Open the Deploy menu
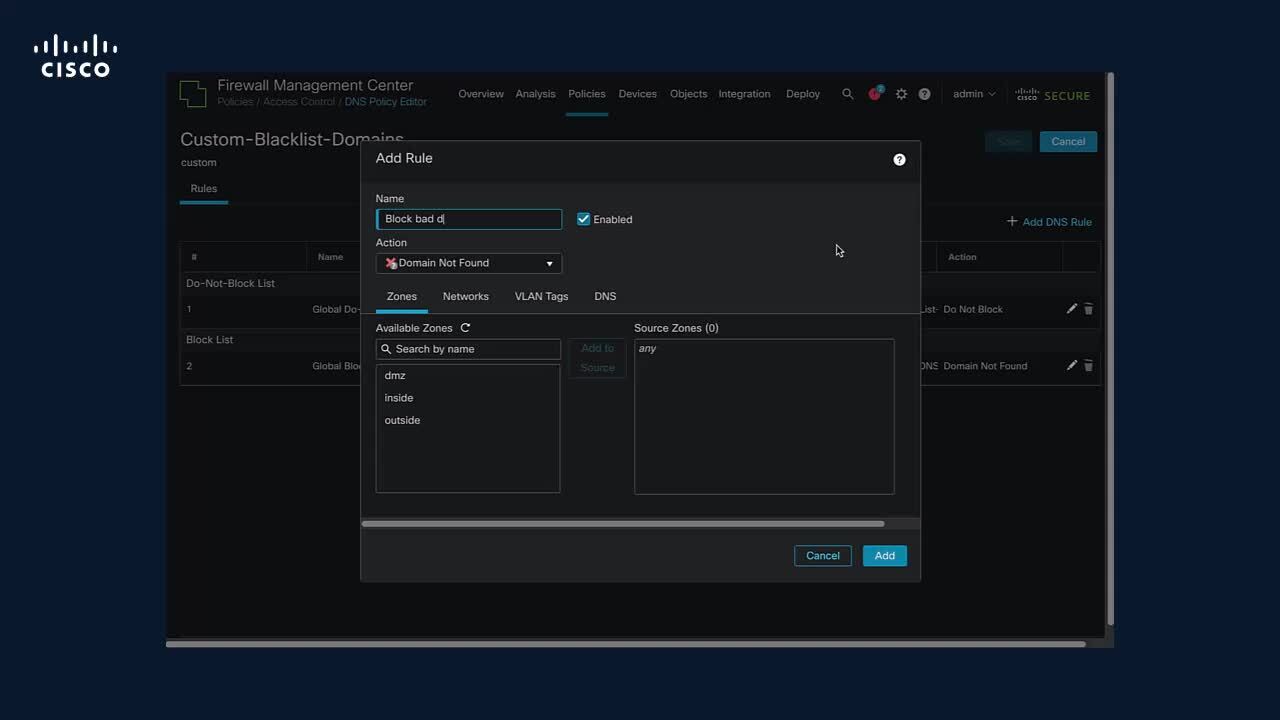 point(803,94)
